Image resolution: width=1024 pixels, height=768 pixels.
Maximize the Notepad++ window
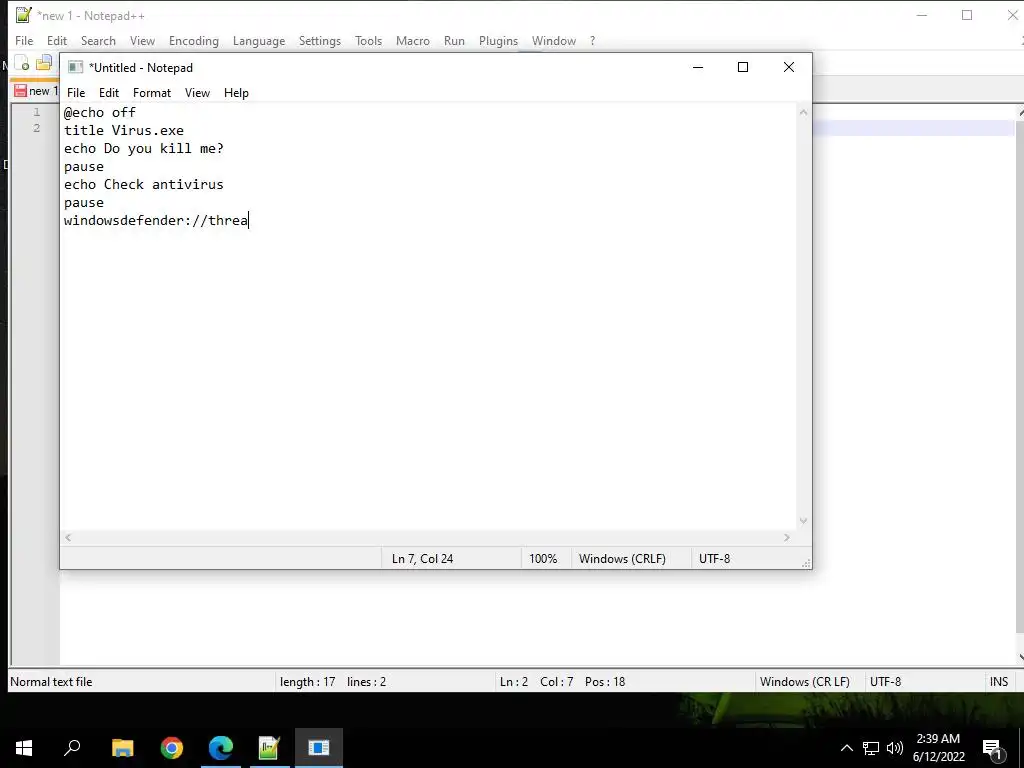coord(967,15)
